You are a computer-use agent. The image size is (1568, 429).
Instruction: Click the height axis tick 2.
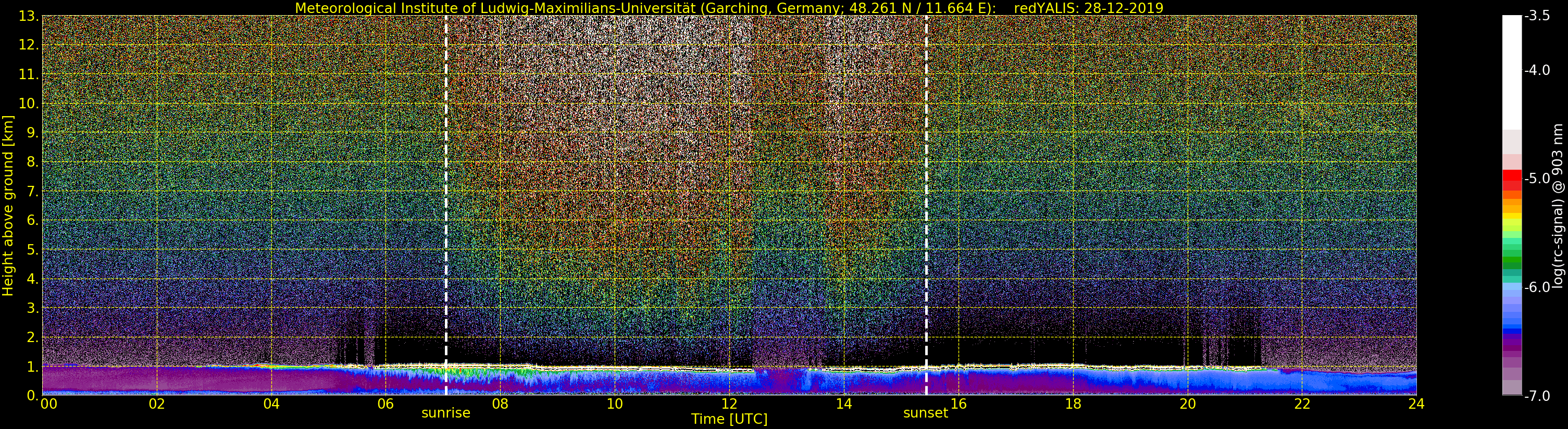click(x=33, y=337)
